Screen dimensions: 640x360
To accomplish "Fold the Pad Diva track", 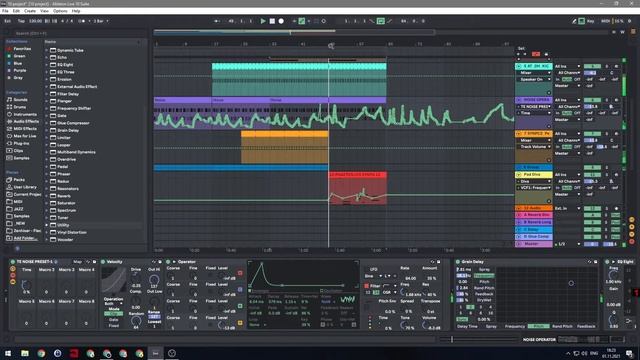I will 519,174.
